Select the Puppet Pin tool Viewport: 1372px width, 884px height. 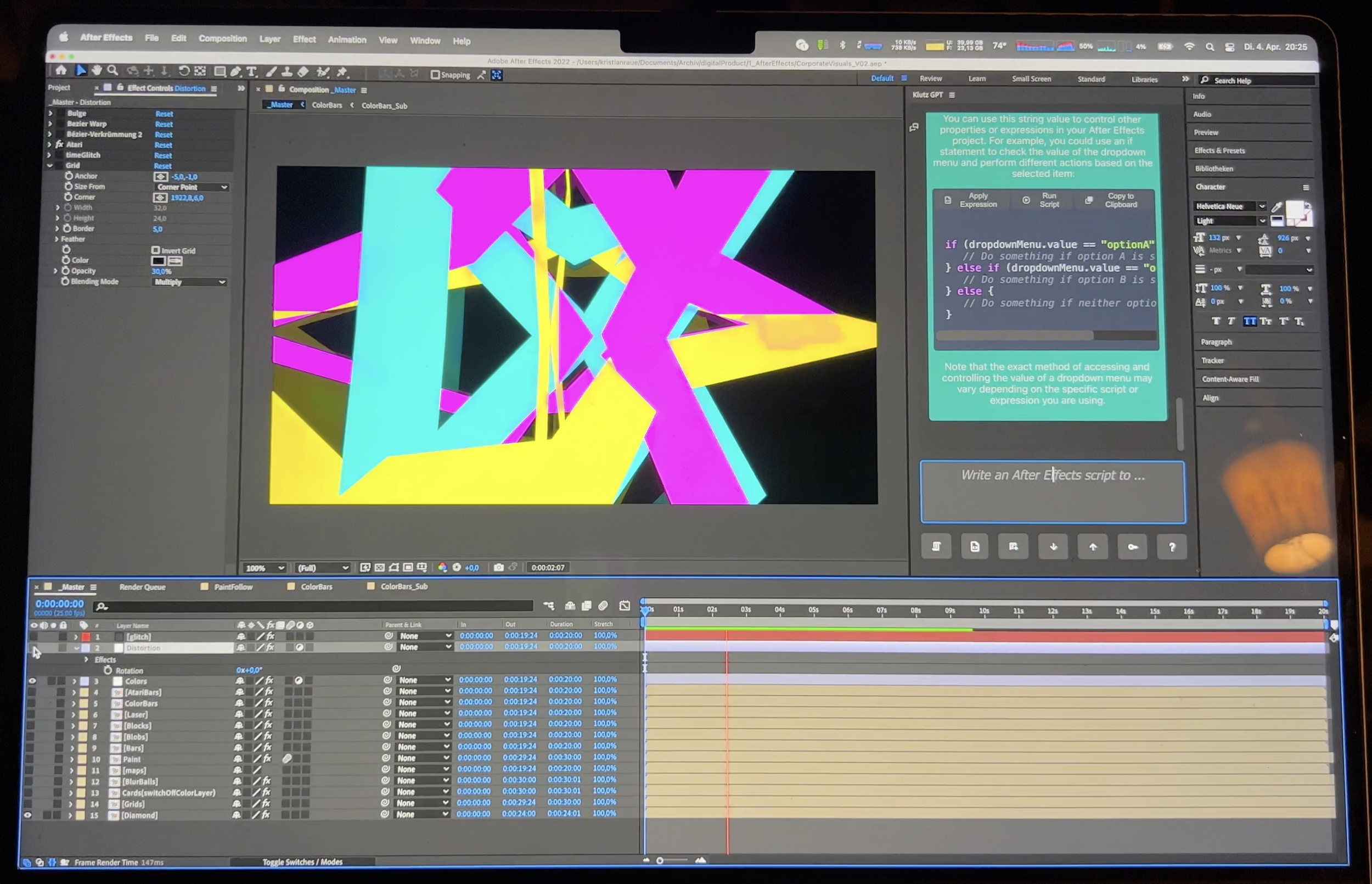(x=342, y=72)
